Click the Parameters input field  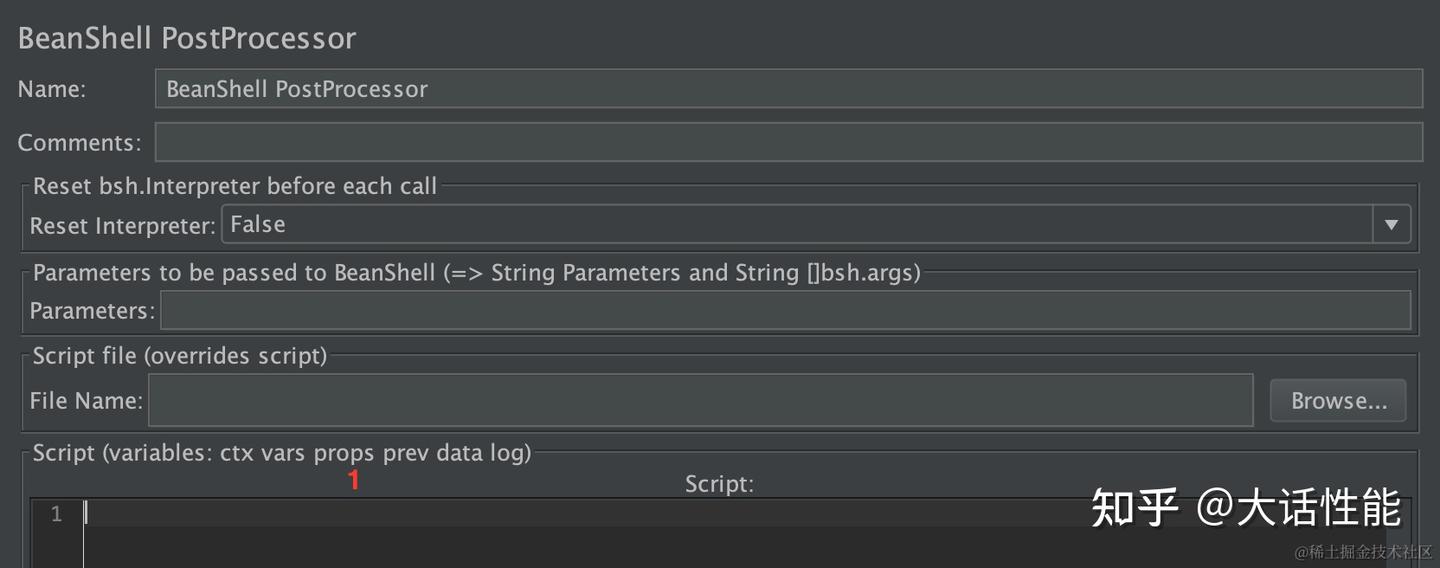785,311
